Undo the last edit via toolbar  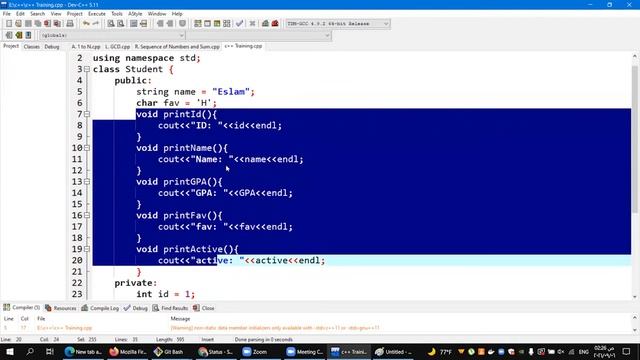(86, 24)
